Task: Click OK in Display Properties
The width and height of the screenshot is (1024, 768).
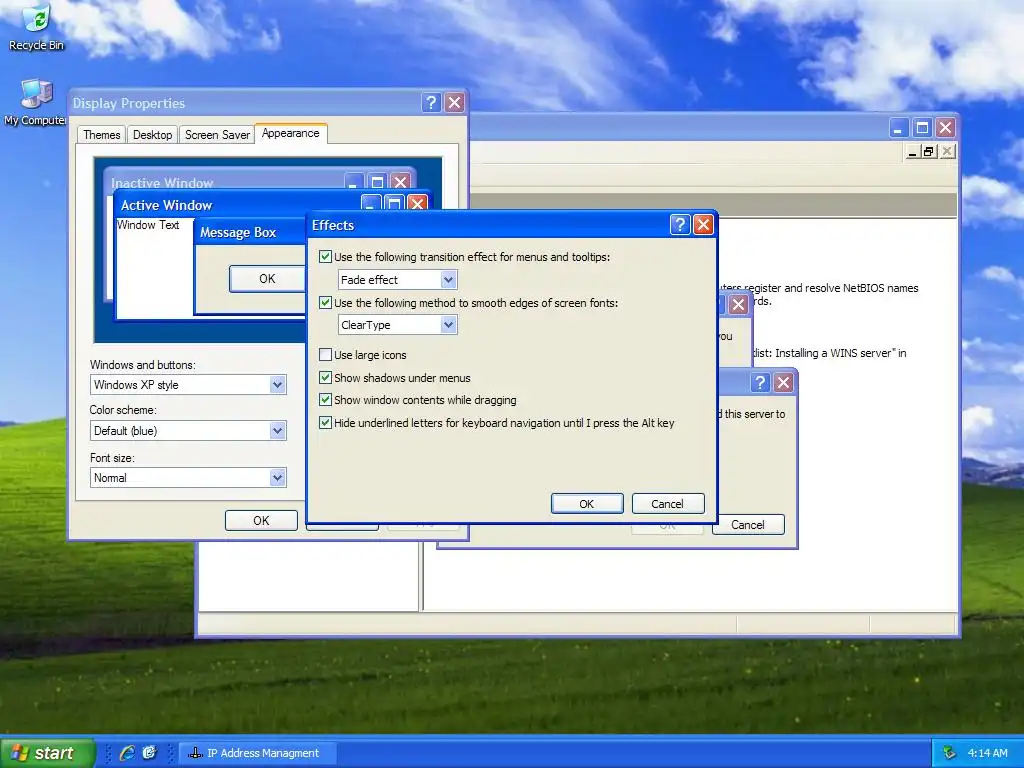Action: click(261, 520)
